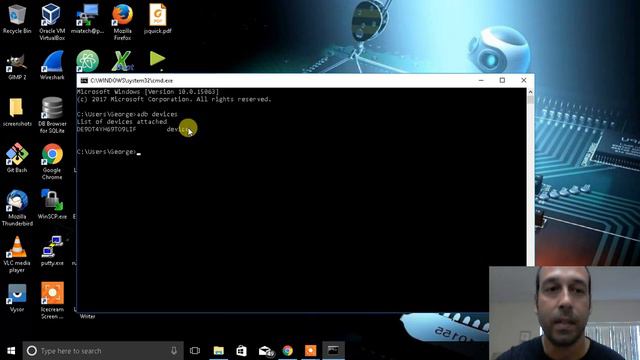
Task: Click the 'adb devices' command text
Action: [157, 114]
